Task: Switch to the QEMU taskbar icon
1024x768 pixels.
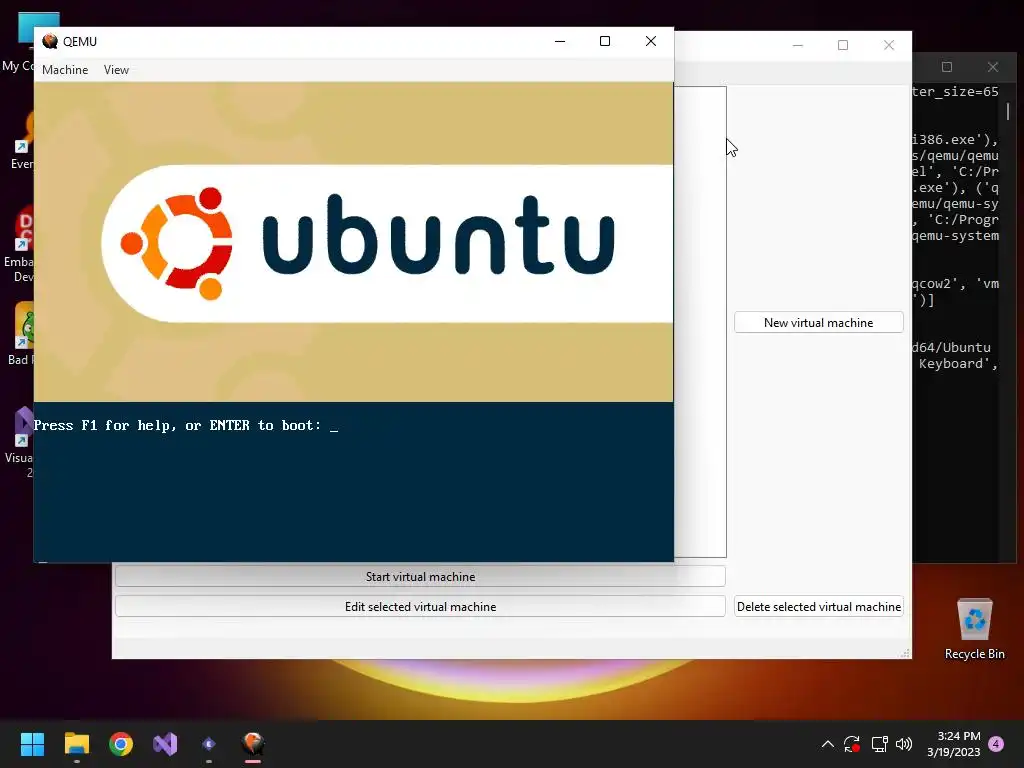Action: coord(253,744)
